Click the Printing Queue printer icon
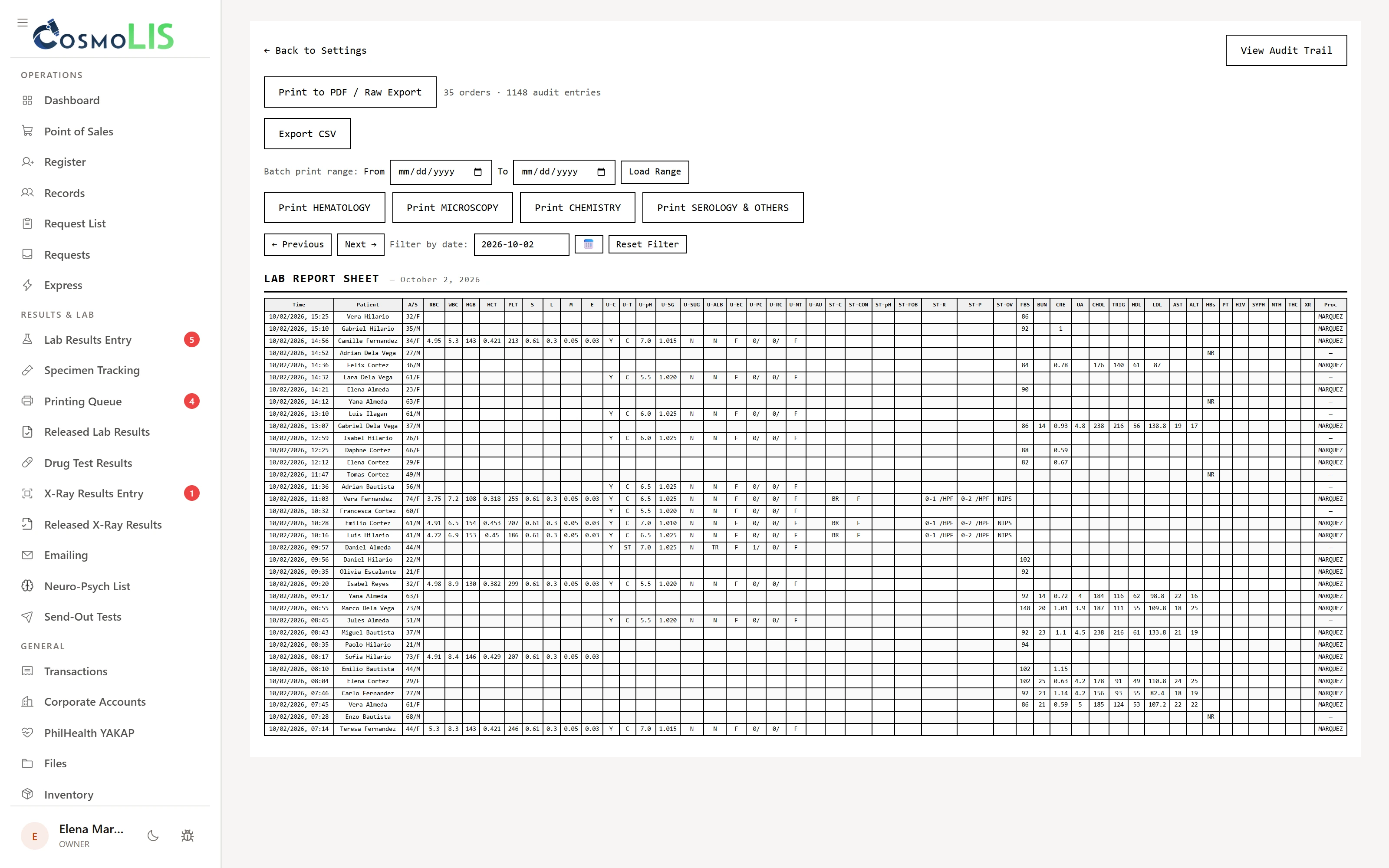1389x868 pixels. point(27,401)
